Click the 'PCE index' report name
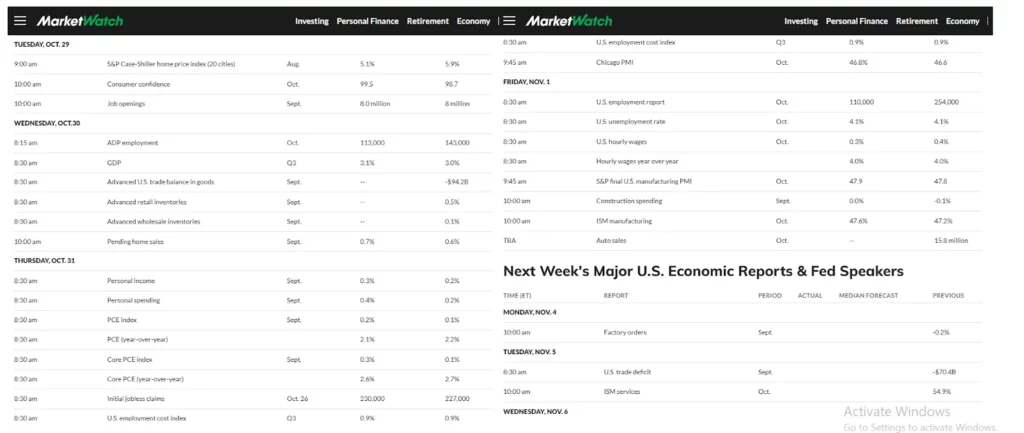The height and width of the screenshot is (433, 1024). (x=122, y=320)
